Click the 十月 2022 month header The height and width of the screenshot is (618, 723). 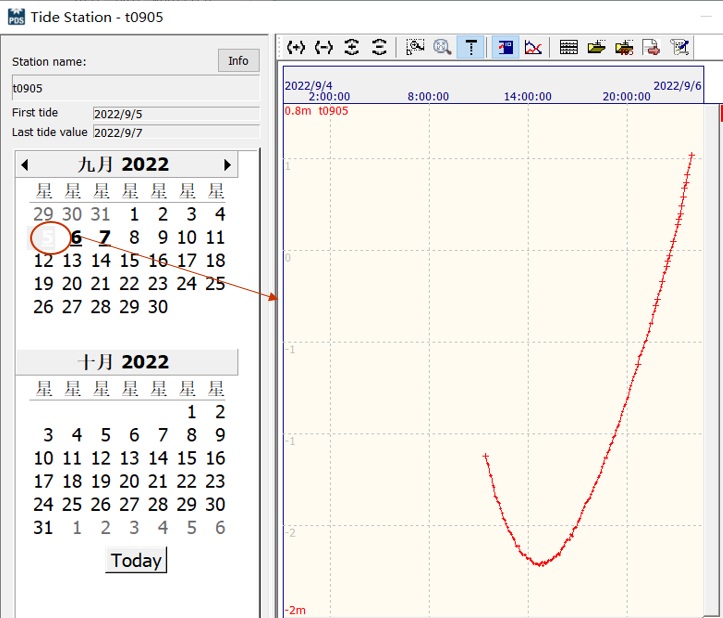[123, 362]
